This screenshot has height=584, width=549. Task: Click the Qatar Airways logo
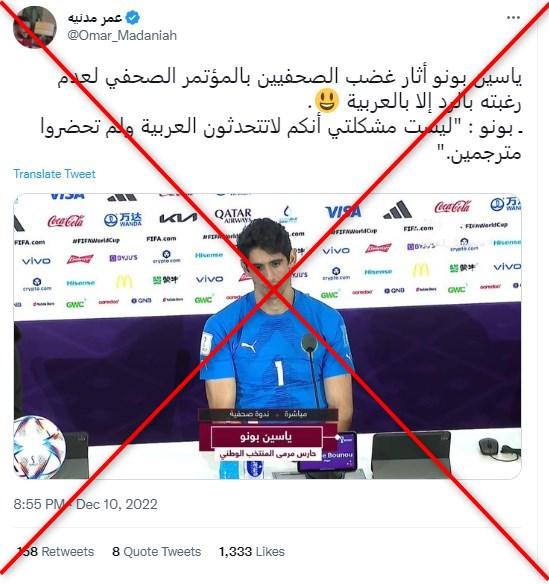tap(233, 216)
